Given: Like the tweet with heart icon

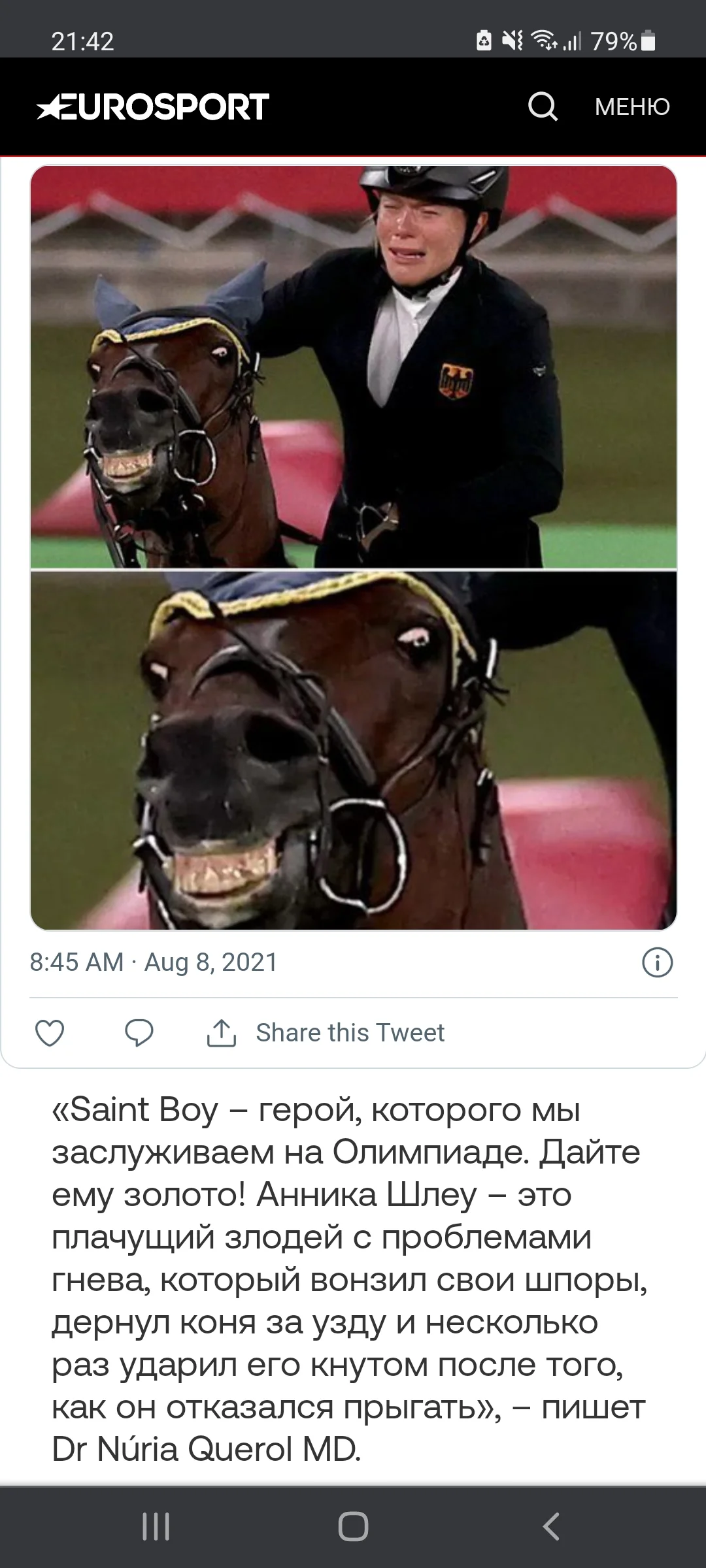Looking at the screenshot, I should tap(50, 1033).
